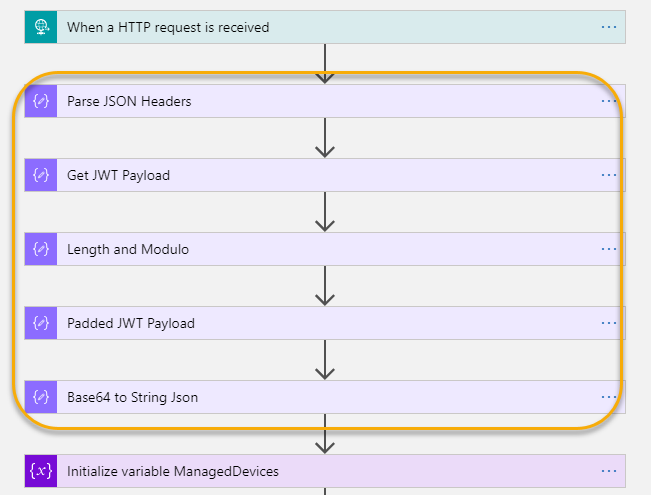651x495 pixels.
Task: Open ellipsis menu for Parse JSON Headers
Action: [609, 101]
